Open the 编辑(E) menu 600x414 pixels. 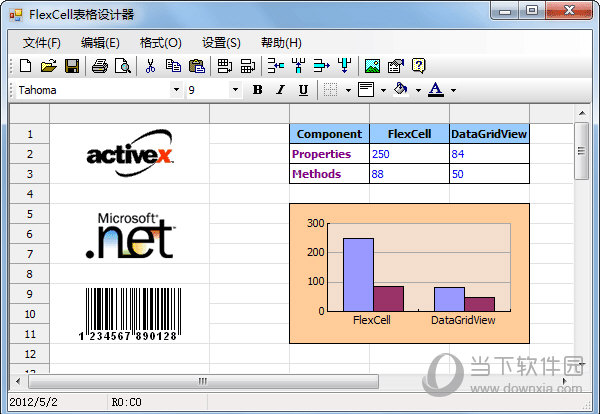100,42
